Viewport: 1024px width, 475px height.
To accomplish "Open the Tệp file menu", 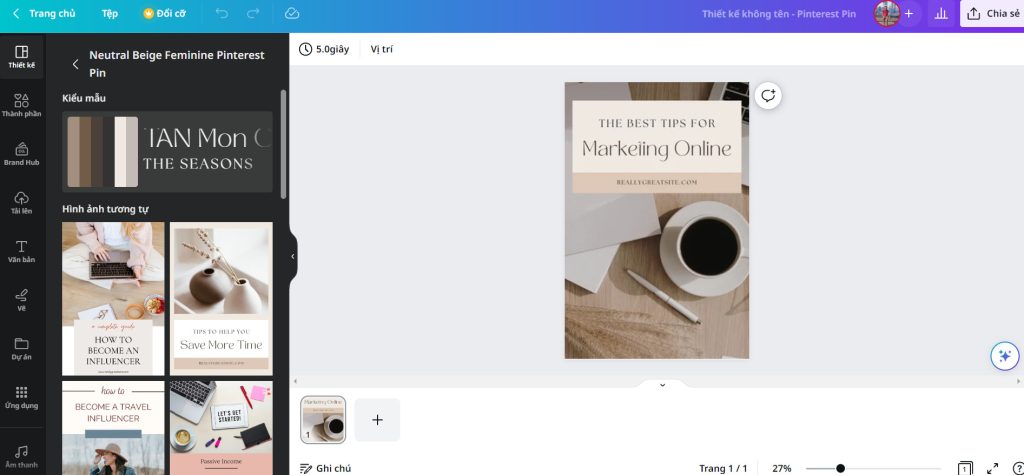I will coord(109,14).
